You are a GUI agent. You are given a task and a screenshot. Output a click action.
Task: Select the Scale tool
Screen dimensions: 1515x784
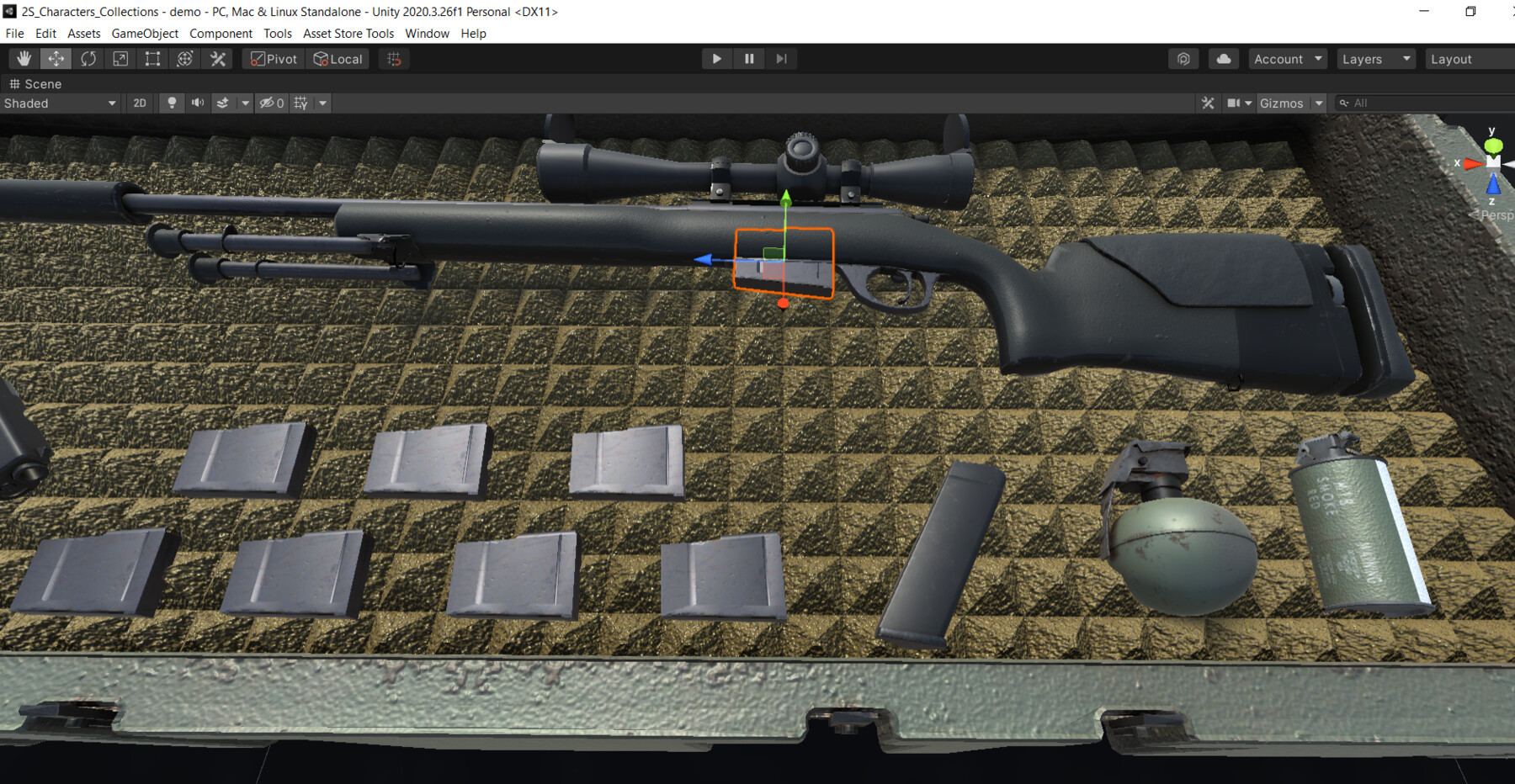[120, 59]
